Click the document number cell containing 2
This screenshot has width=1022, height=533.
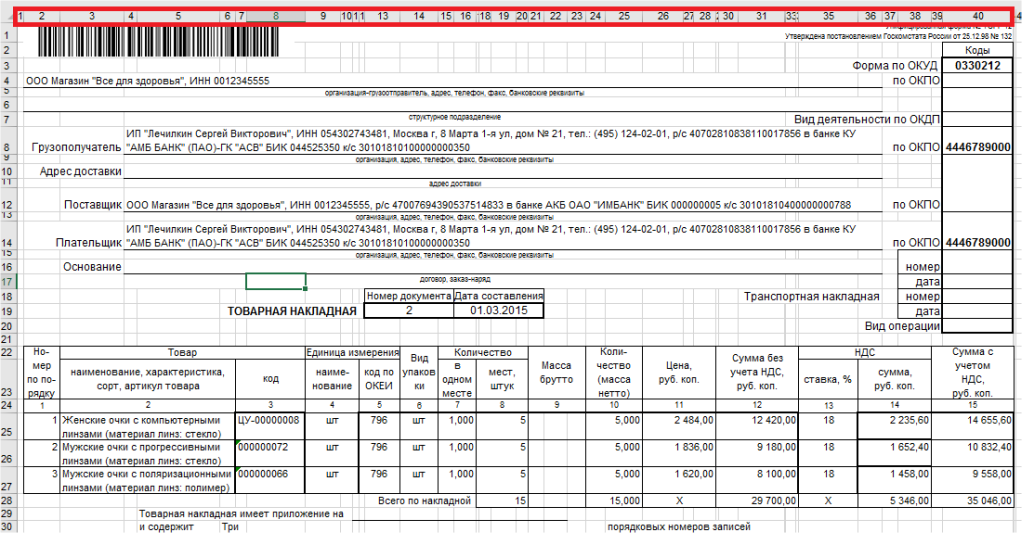click(409, 311)
